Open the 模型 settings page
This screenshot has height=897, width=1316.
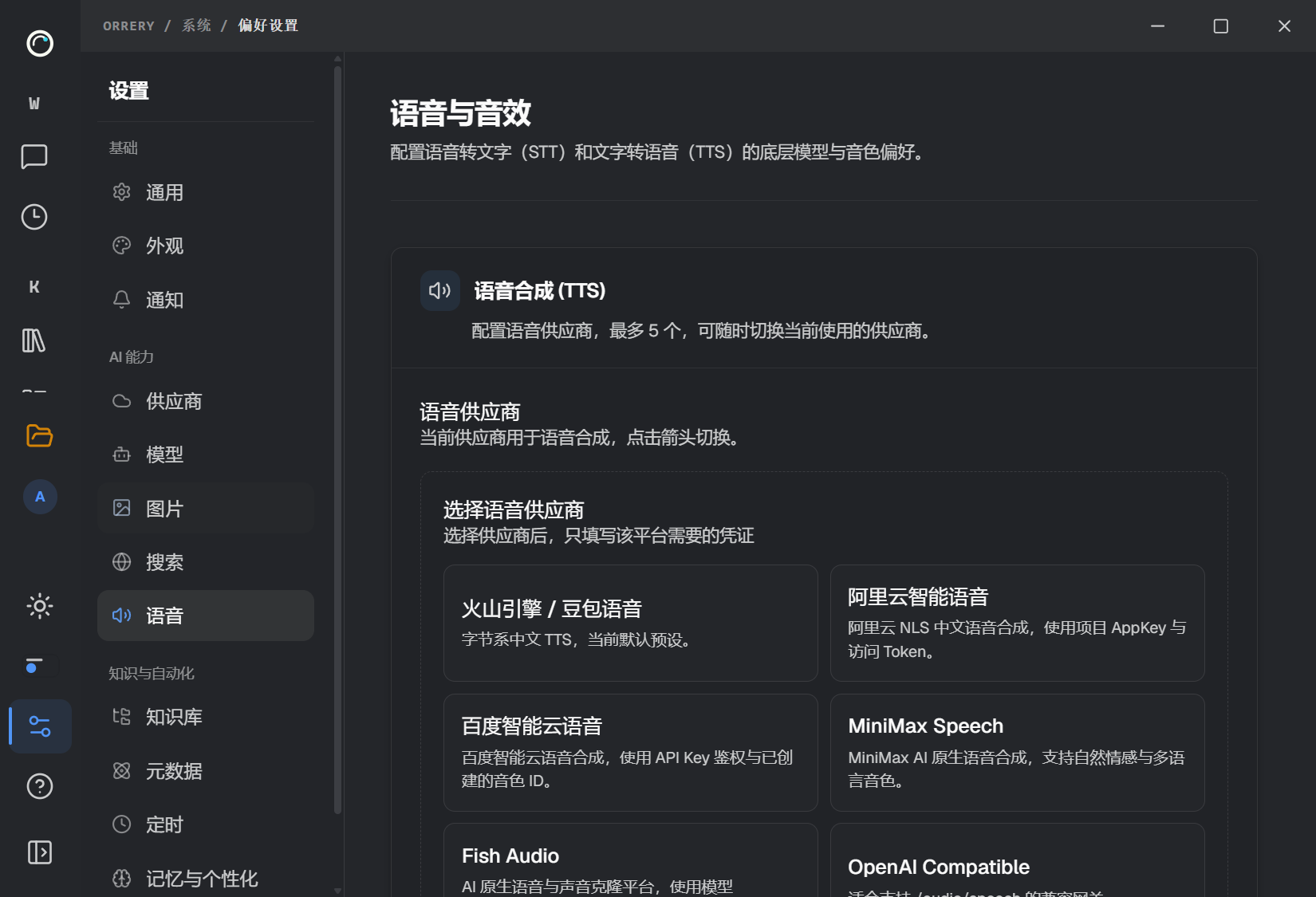(x=206, y=454)
